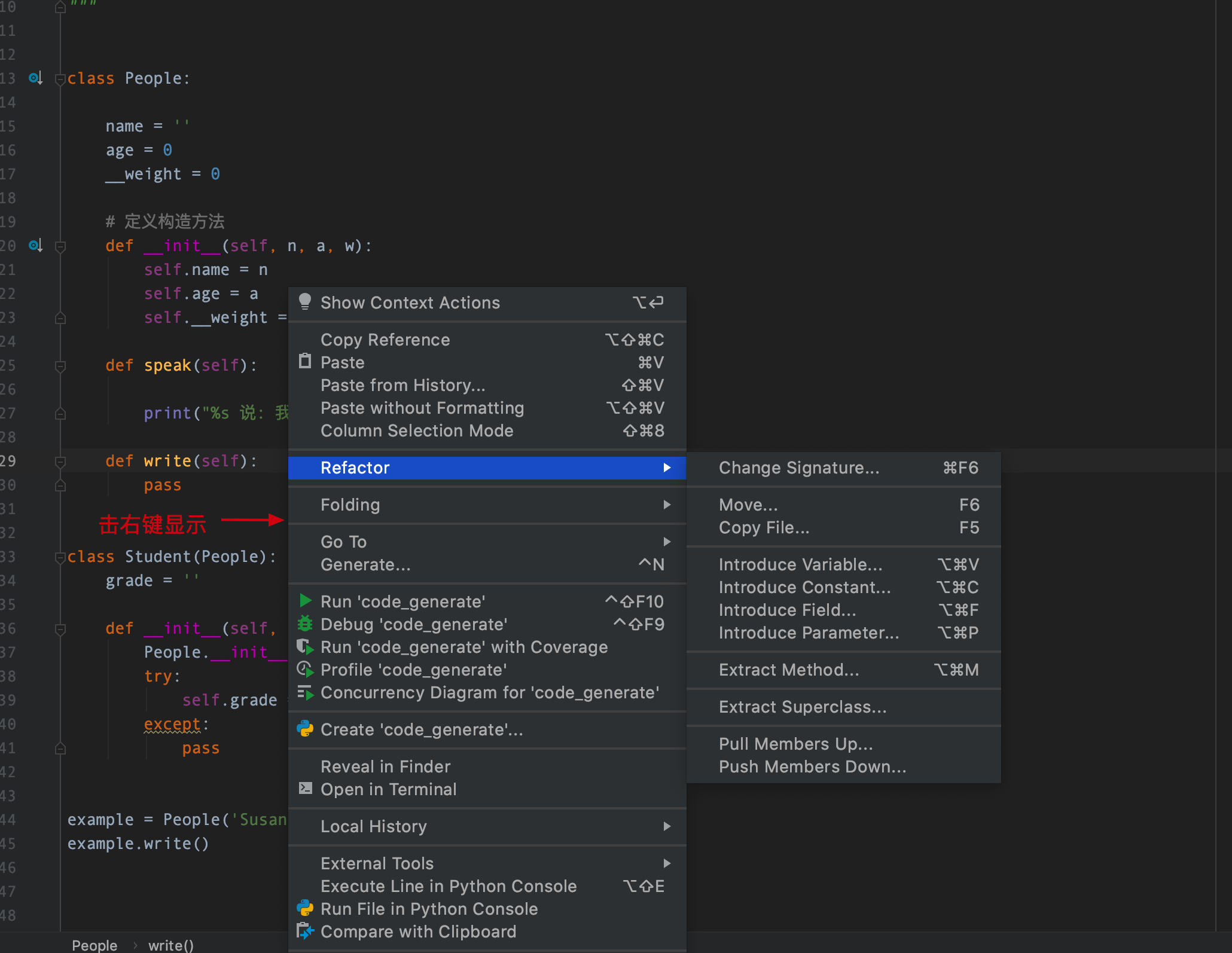Click the Profile 'code_generate' clock icon
The image size is (1232, 953).
305,669
